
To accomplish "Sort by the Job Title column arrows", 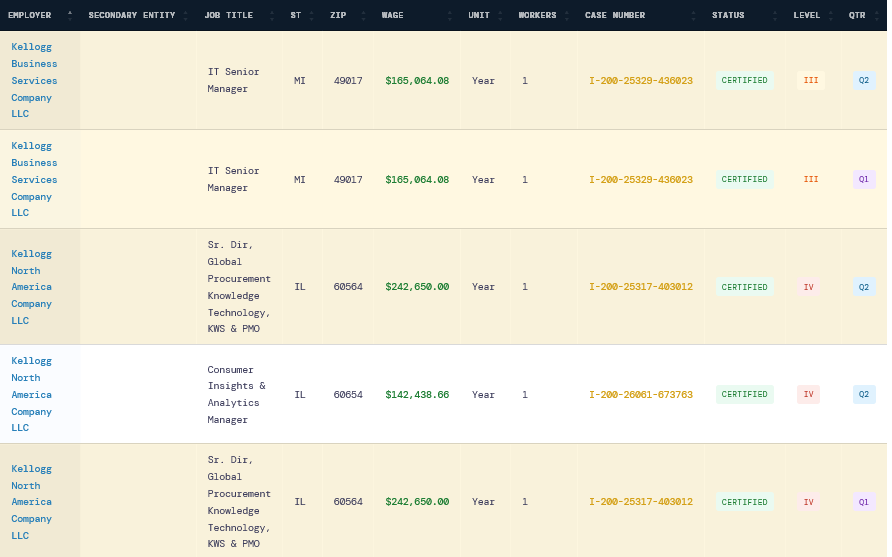I will 272,15.
